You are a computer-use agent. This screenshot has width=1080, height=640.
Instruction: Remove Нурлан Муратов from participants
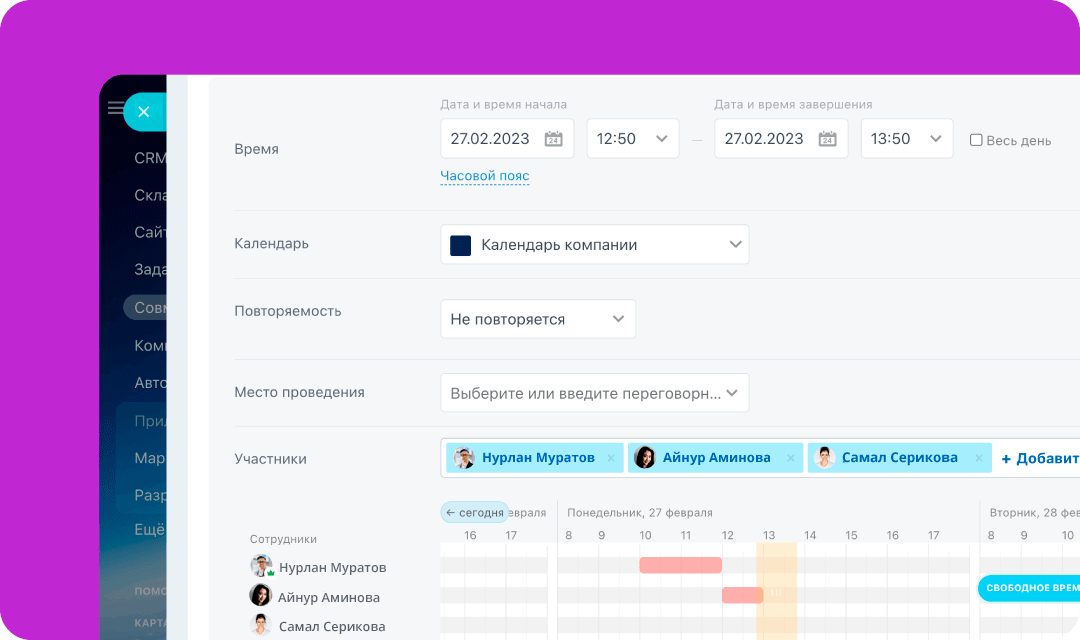coord(611,458)
